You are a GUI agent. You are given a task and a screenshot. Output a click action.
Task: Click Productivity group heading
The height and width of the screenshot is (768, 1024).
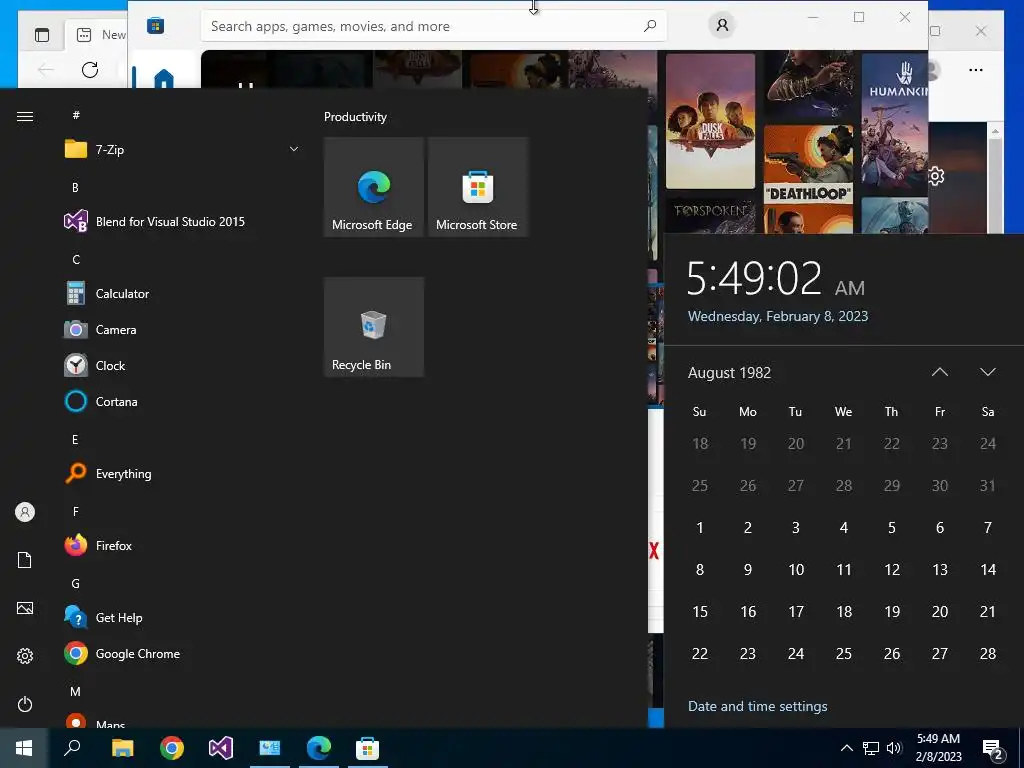tap(355, 117)
